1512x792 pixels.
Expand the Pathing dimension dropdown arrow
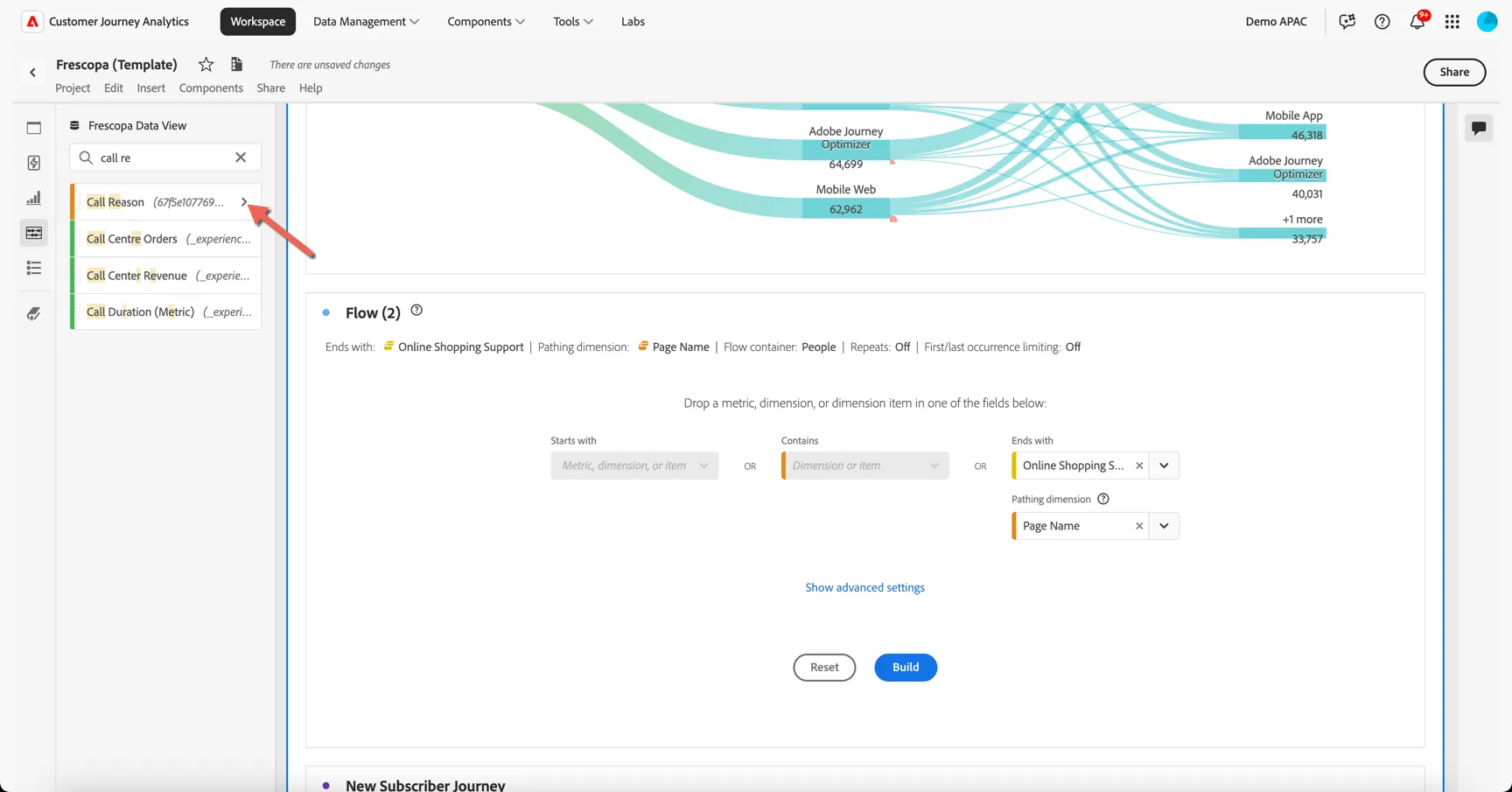[x=1164, y=526]
